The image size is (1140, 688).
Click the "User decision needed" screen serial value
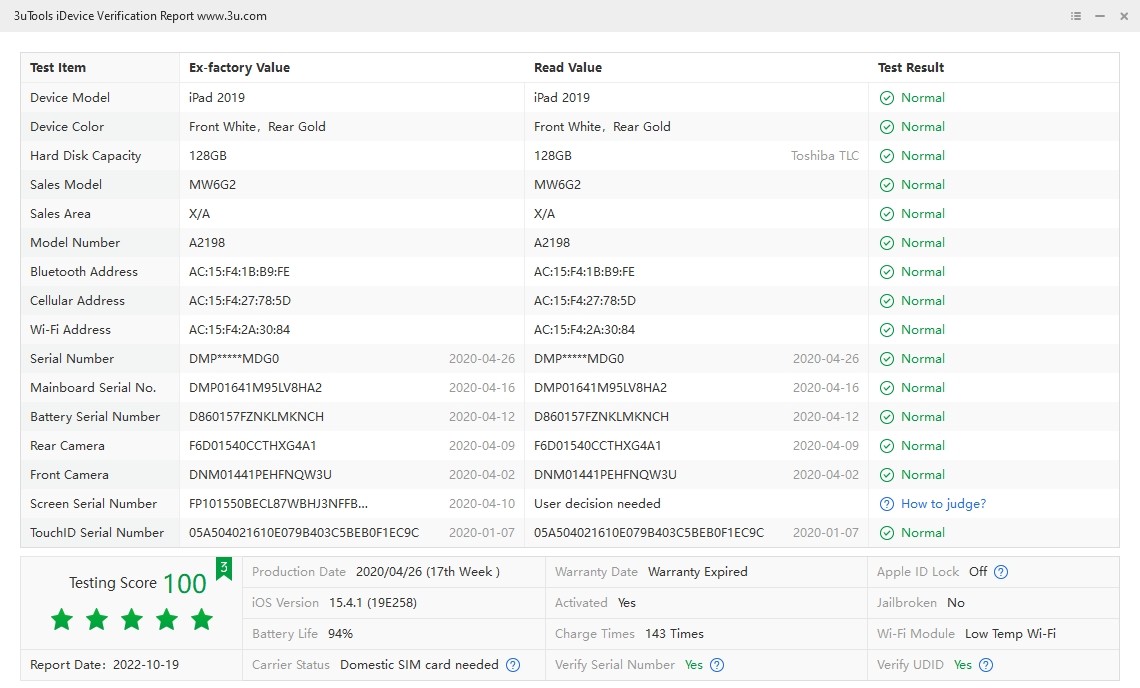[597, 504]
